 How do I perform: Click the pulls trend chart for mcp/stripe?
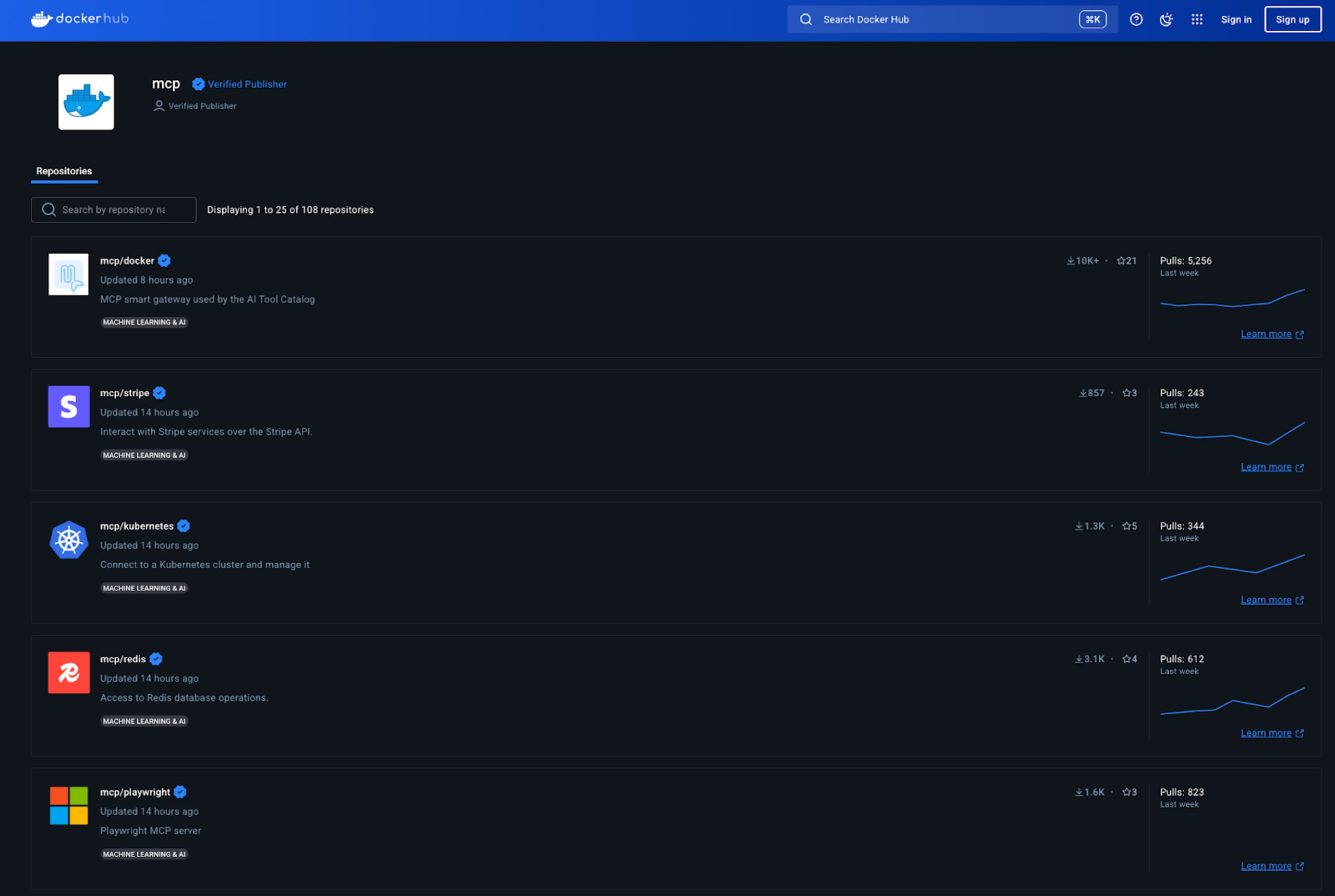tap(1232, 433)
